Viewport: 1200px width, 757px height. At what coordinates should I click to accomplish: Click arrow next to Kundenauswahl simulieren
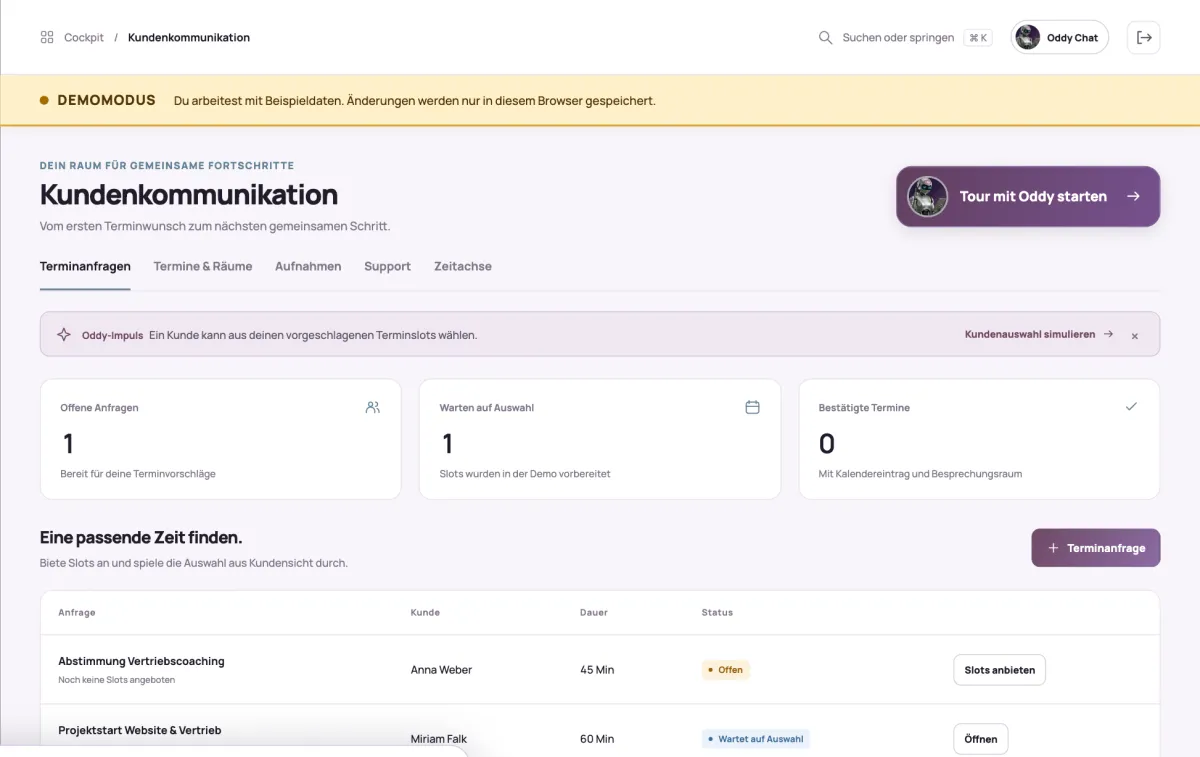[x=1108, y=334]
